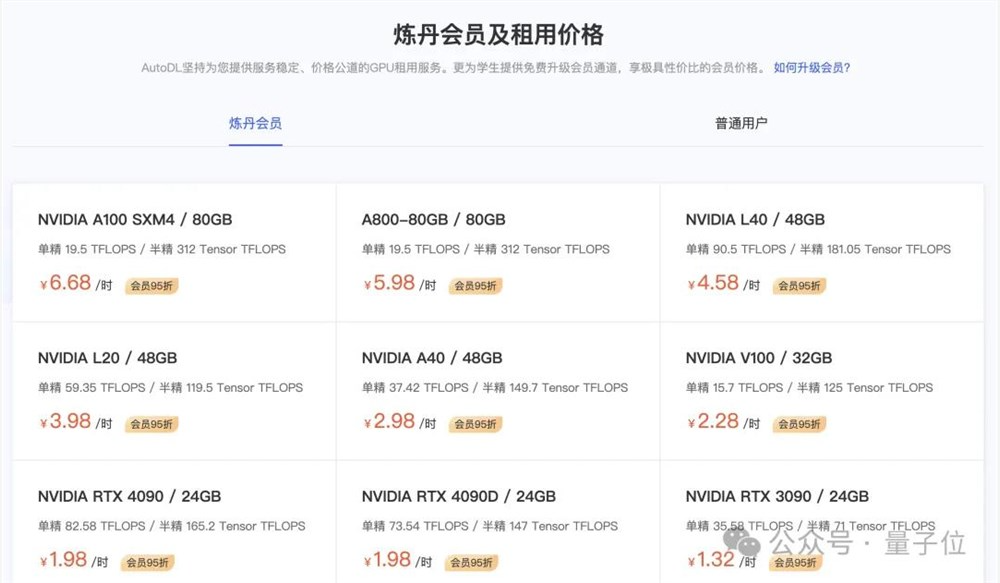Click the ¥2.98 price on the A40 card

click(x=389, y=421)
